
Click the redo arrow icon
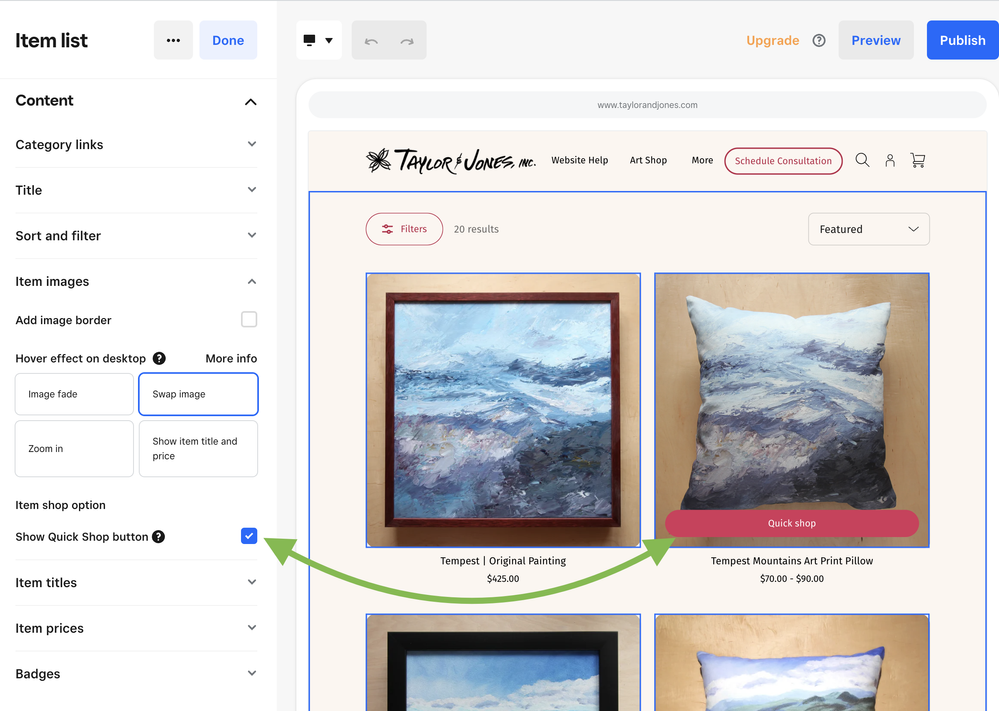407,41
